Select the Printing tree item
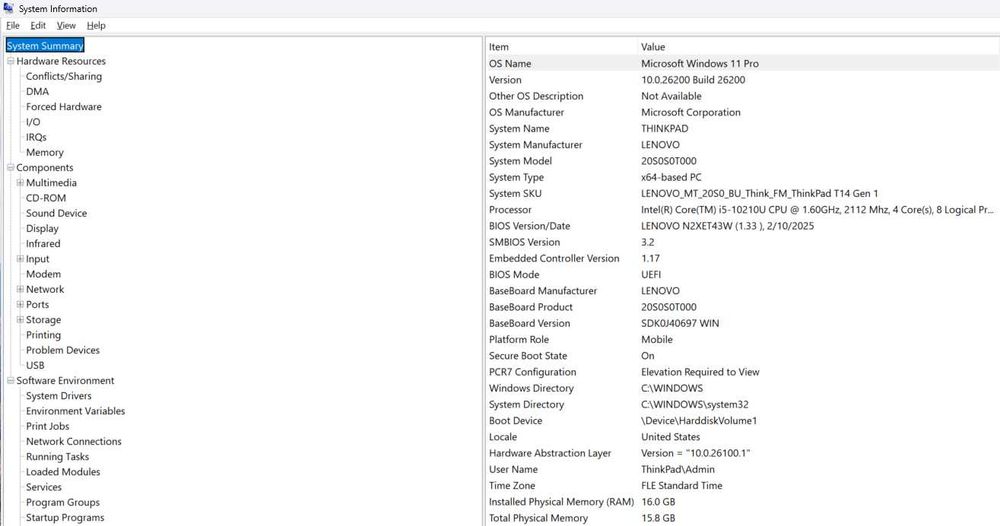 click(x=43, y=335)
